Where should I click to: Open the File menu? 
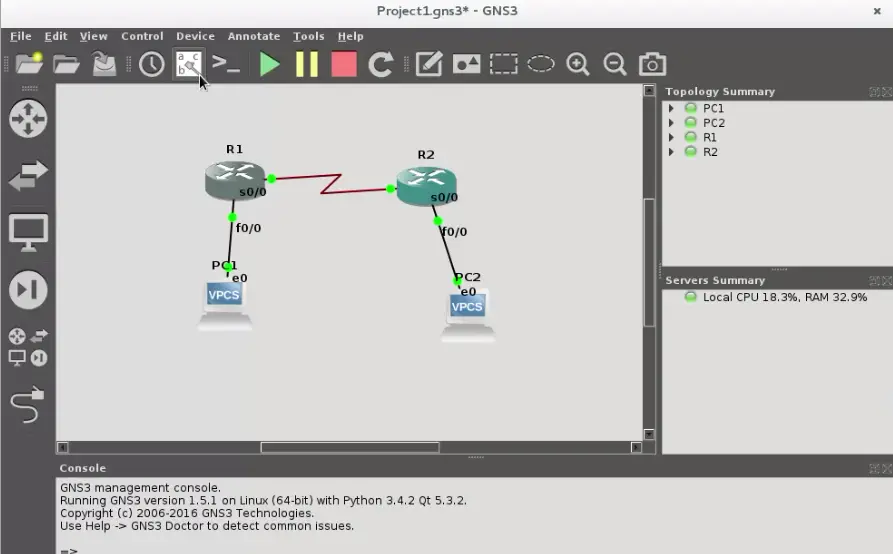tap(21, 36)
